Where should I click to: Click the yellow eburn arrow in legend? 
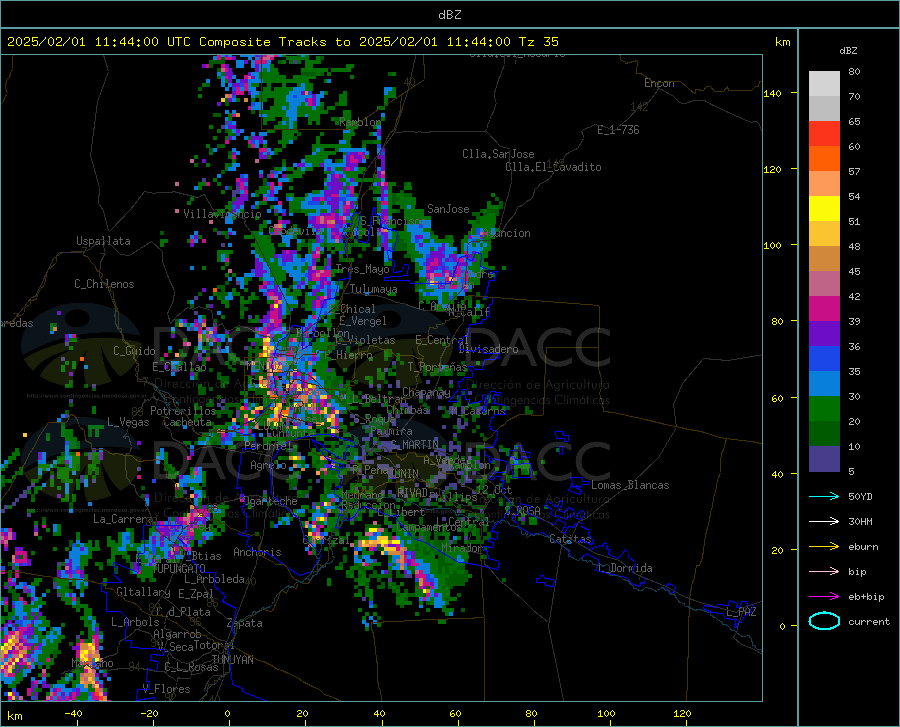tap(824, 547)
